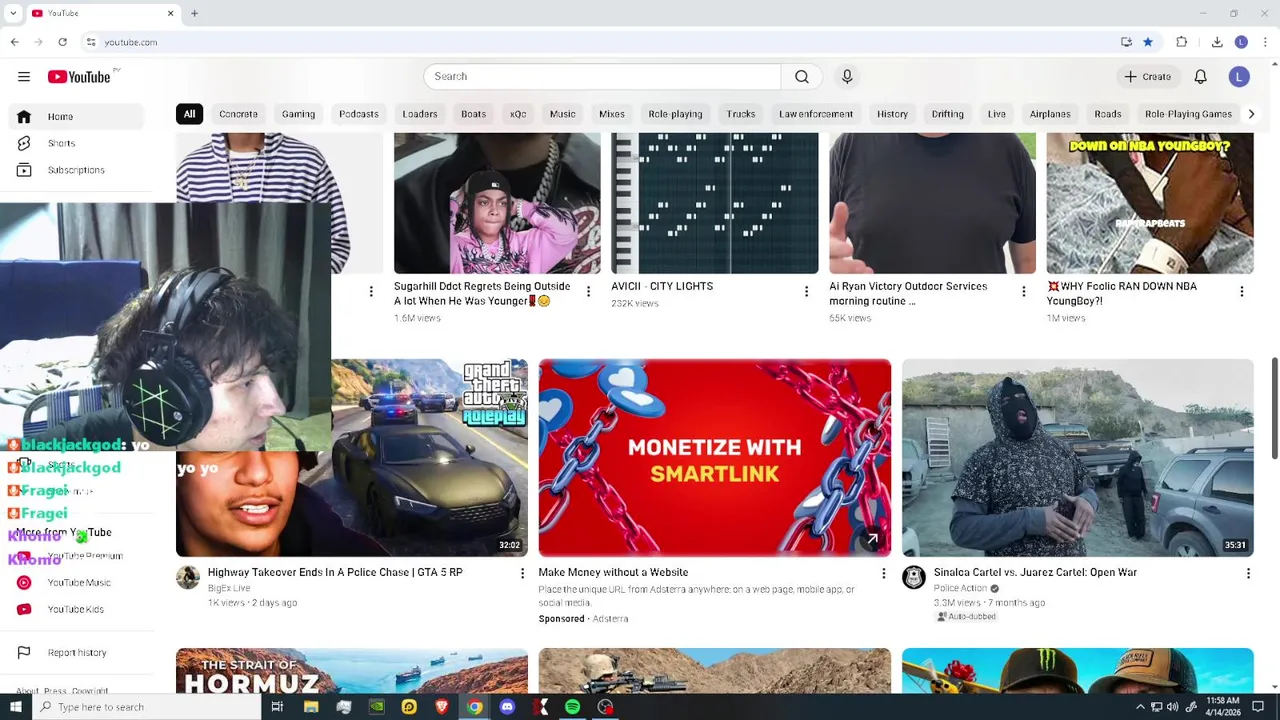The width and height of the screenshot is (1280, 720).
Task: Open Police Action channel avatar
Action: point(914,577)
